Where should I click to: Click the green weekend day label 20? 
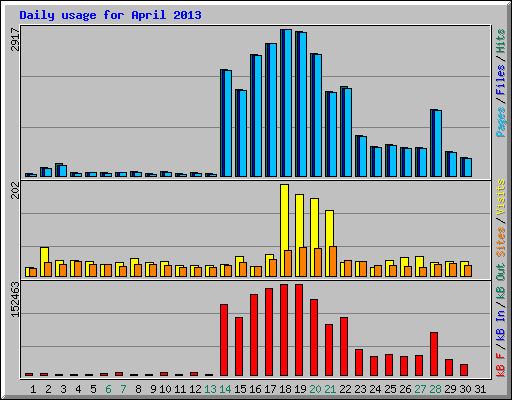(315, 389)
